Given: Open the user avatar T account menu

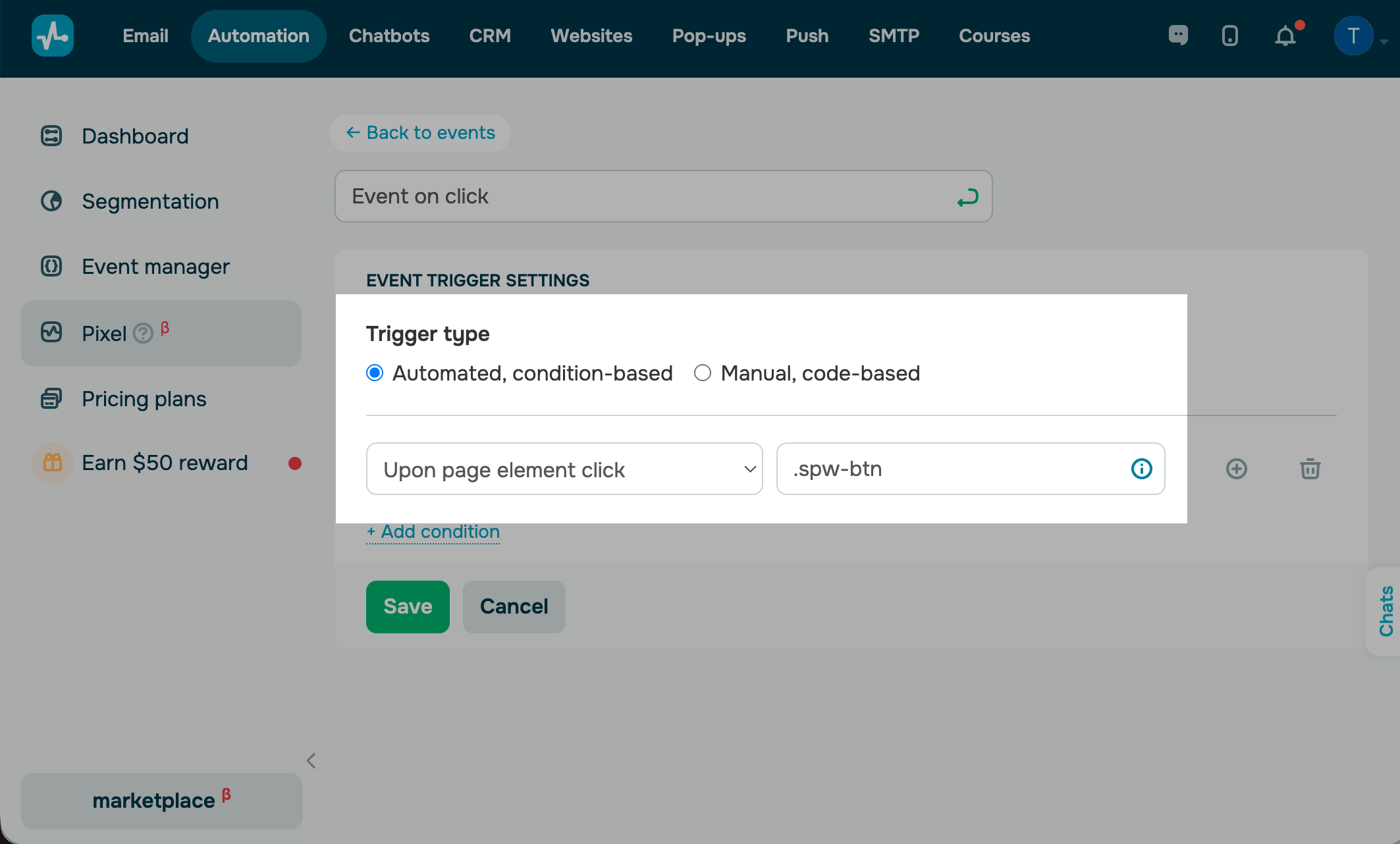Looking at the screenshot, I should click(1353, 36).
